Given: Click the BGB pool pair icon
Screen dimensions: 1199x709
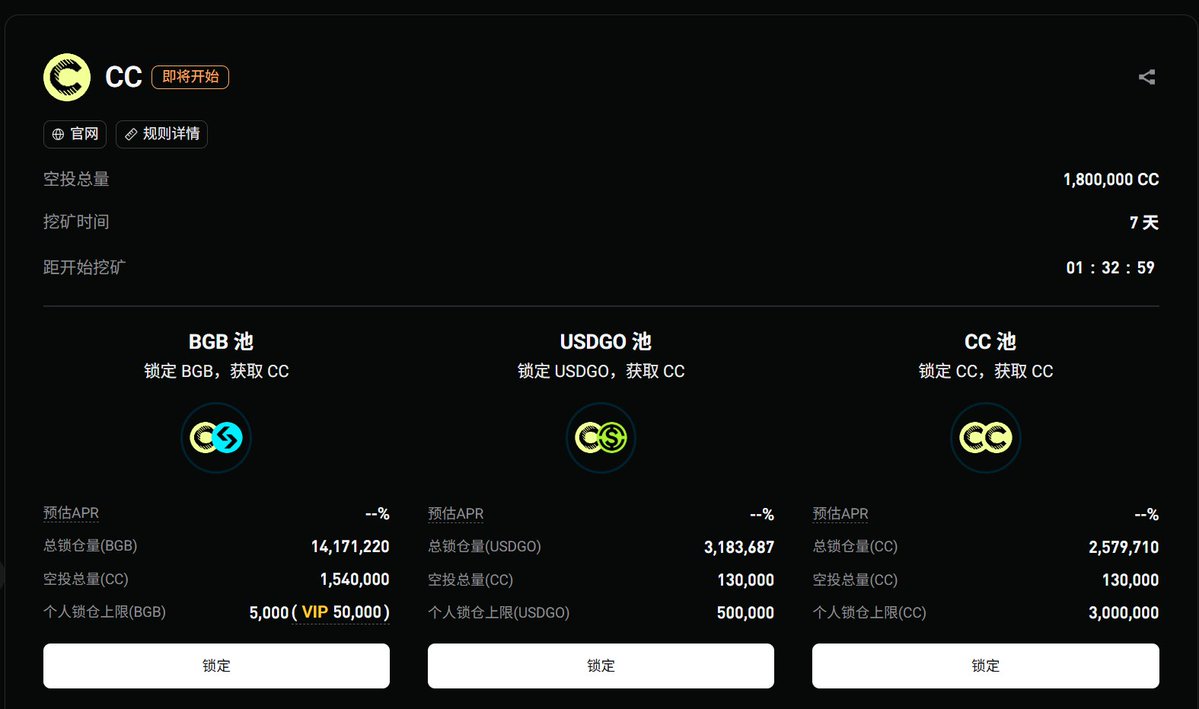Looking at the screenshot, I should point(216,437).
